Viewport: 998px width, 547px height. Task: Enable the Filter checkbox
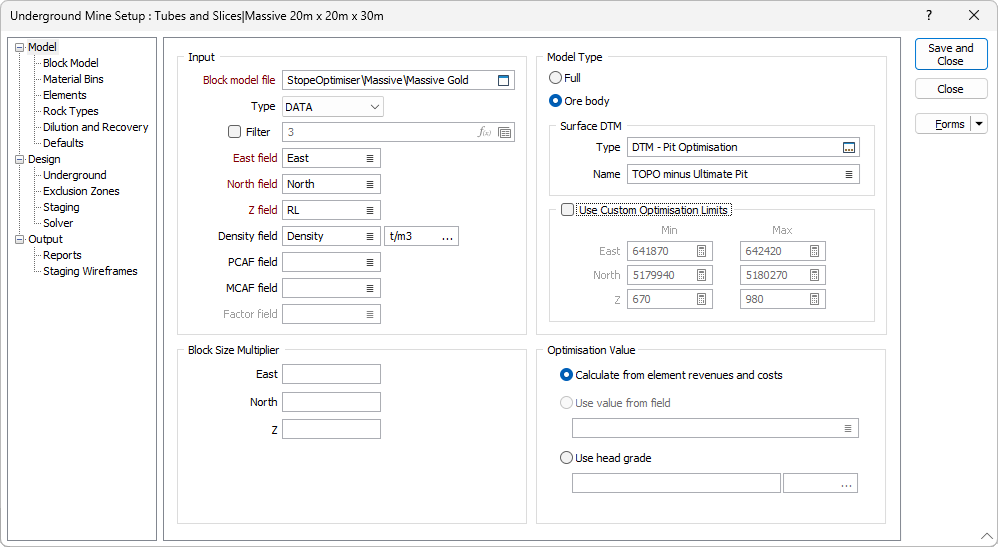(x=234, y=132)
